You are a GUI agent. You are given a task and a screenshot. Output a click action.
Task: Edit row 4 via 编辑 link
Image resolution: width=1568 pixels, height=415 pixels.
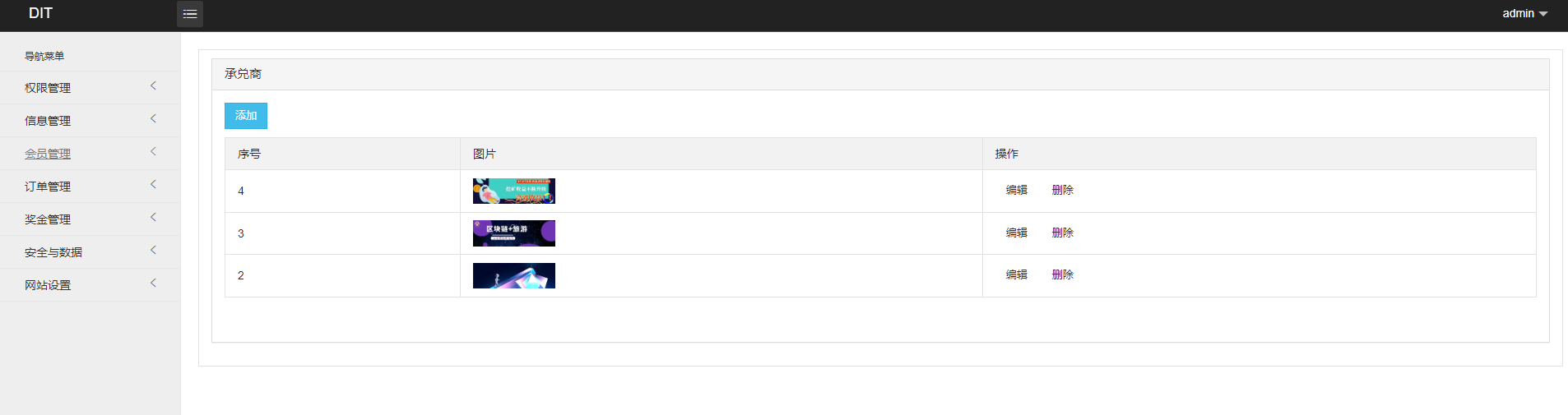[x=1017, y=190]
